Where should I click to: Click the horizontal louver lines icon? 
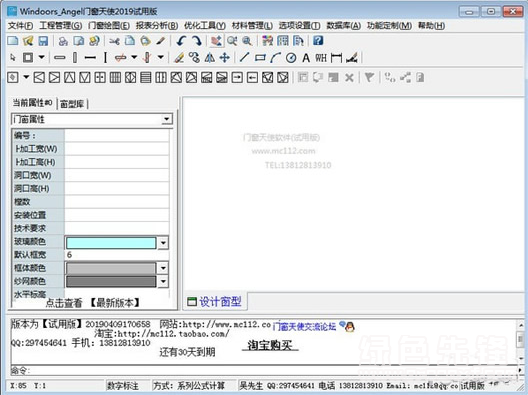pos(145,78)
